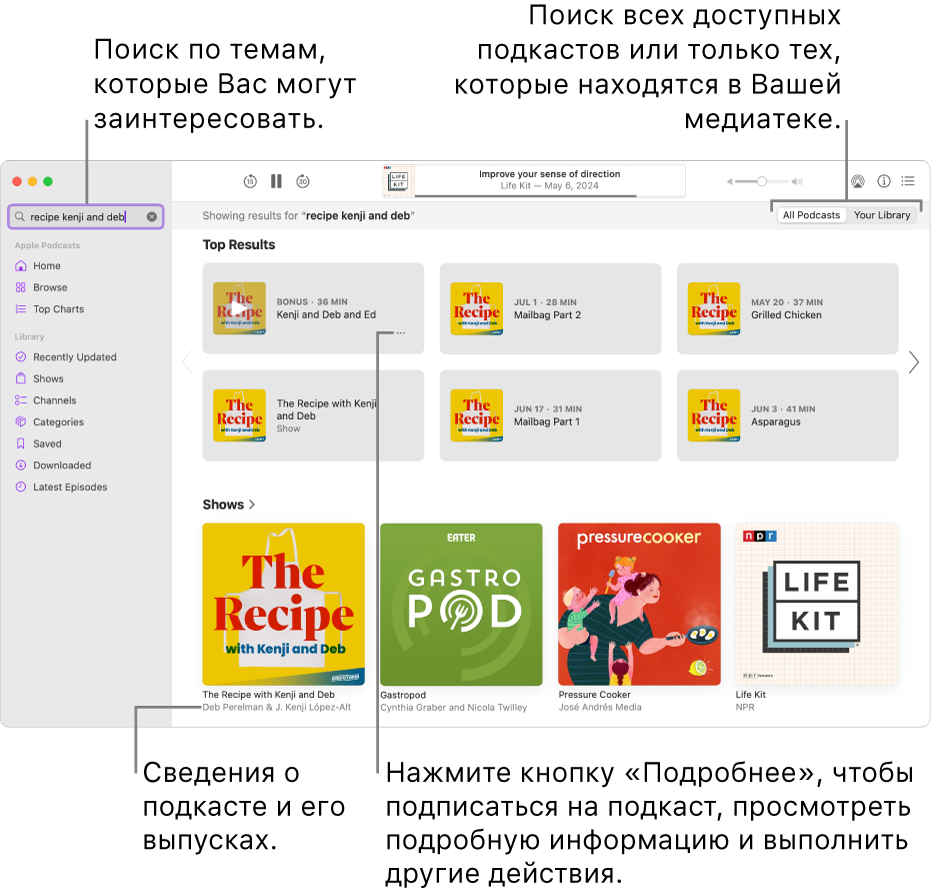Screen dimensions: 931x894
Task: Skip forward 30 seconds
Action: click(x=303, y=181)
